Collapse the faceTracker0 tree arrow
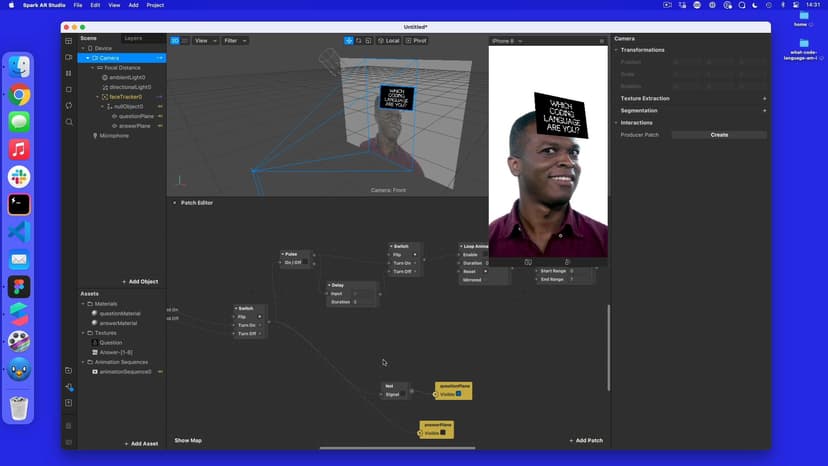 (x=98, y=97)
